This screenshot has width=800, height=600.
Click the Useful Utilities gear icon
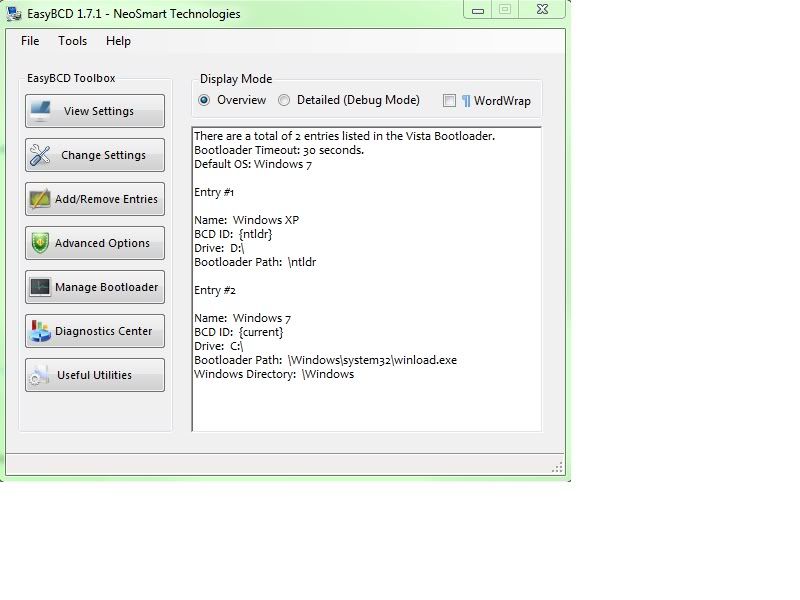pyautogui.click(x=41, y=375)
